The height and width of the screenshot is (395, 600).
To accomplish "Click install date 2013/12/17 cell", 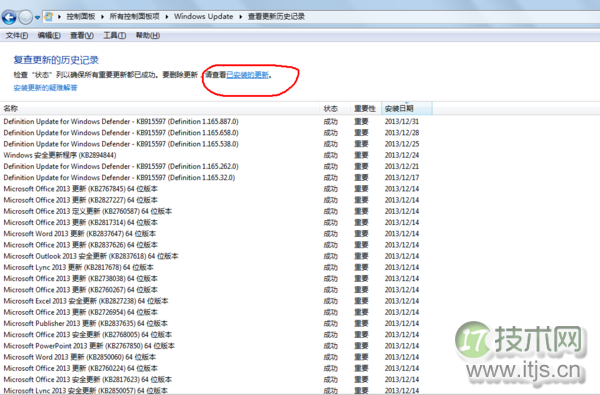I will (402, 178).
